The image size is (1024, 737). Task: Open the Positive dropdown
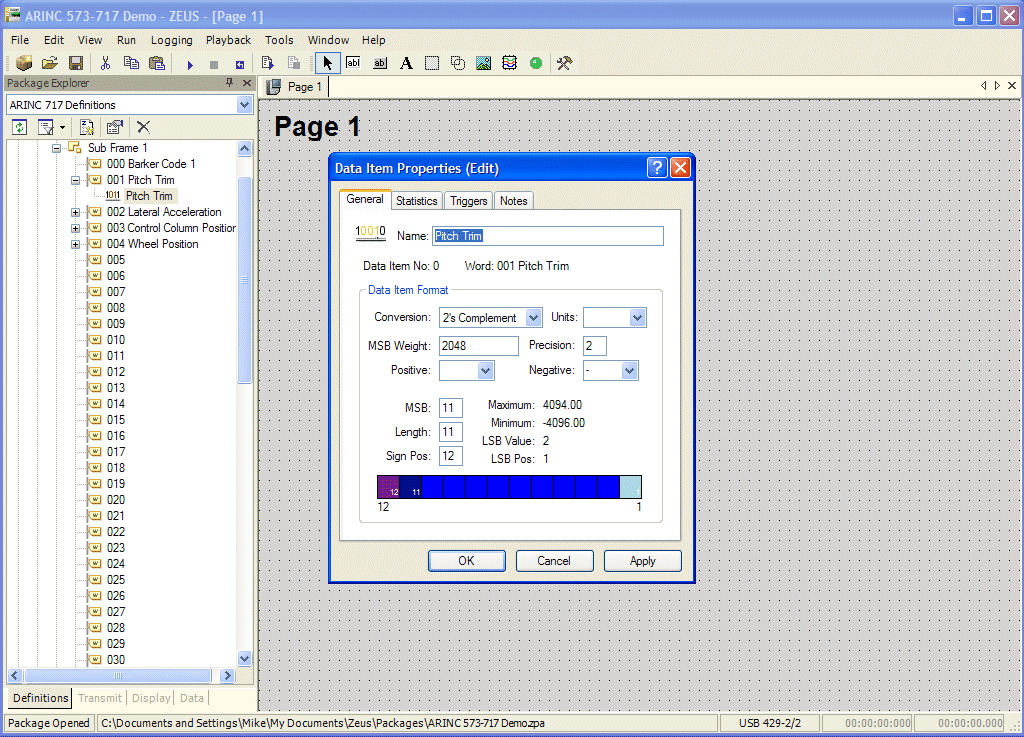(x=485, y=371)
